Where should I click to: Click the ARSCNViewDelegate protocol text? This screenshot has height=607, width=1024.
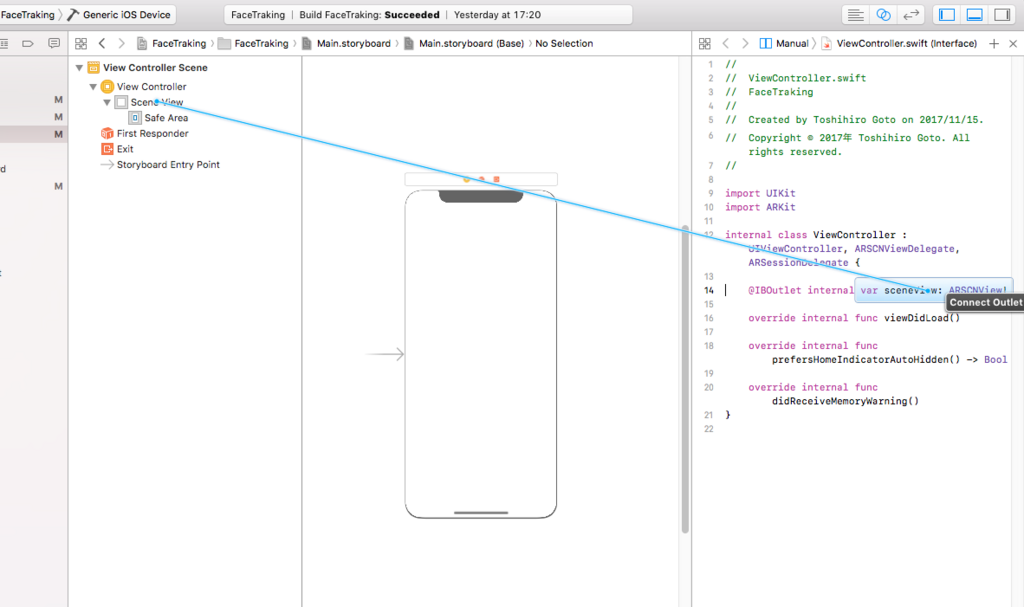(904, 249)
